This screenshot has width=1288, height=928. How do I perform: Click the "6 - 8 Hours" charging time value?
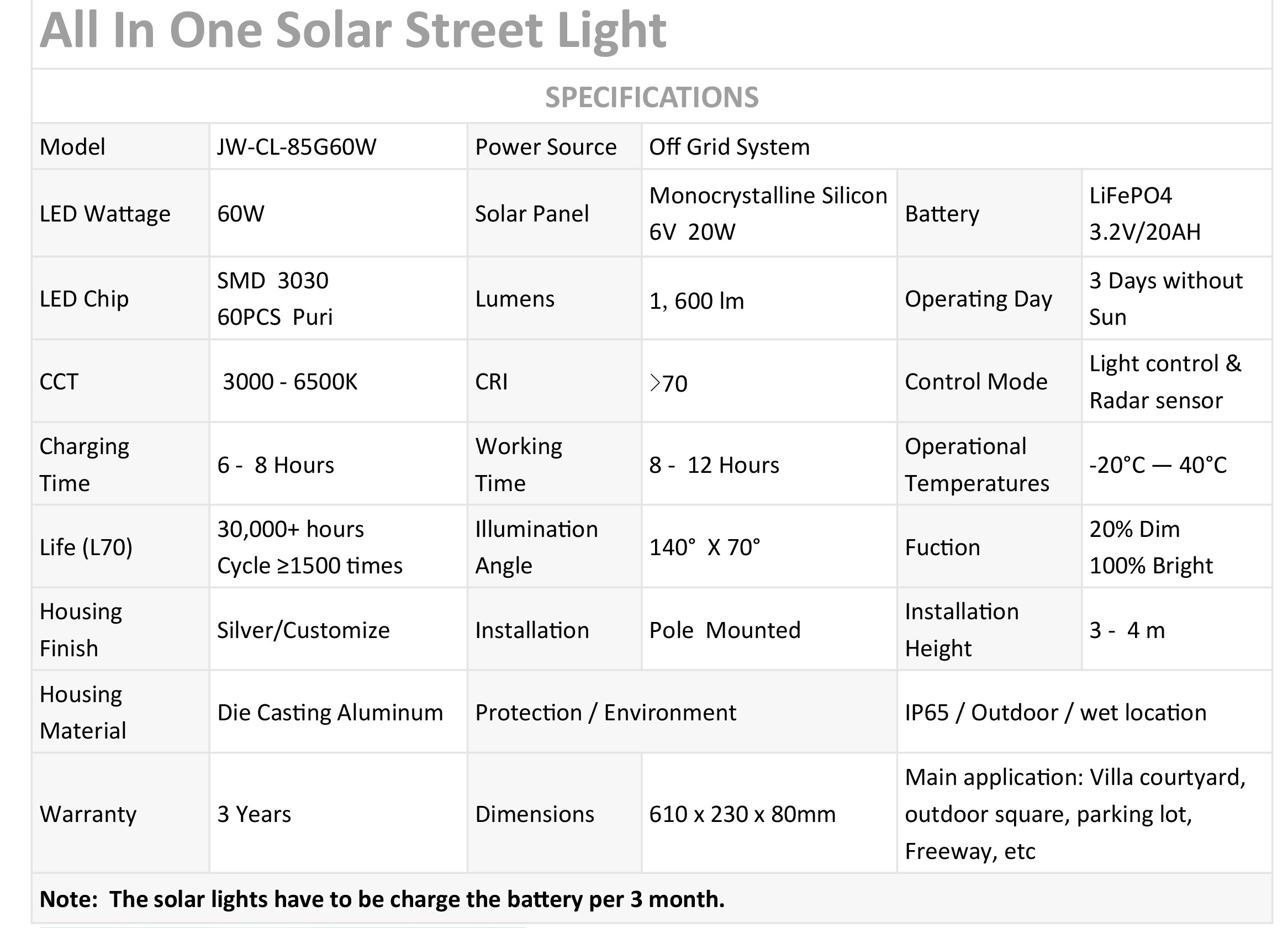pyautogui.click(x=276, y=465)
